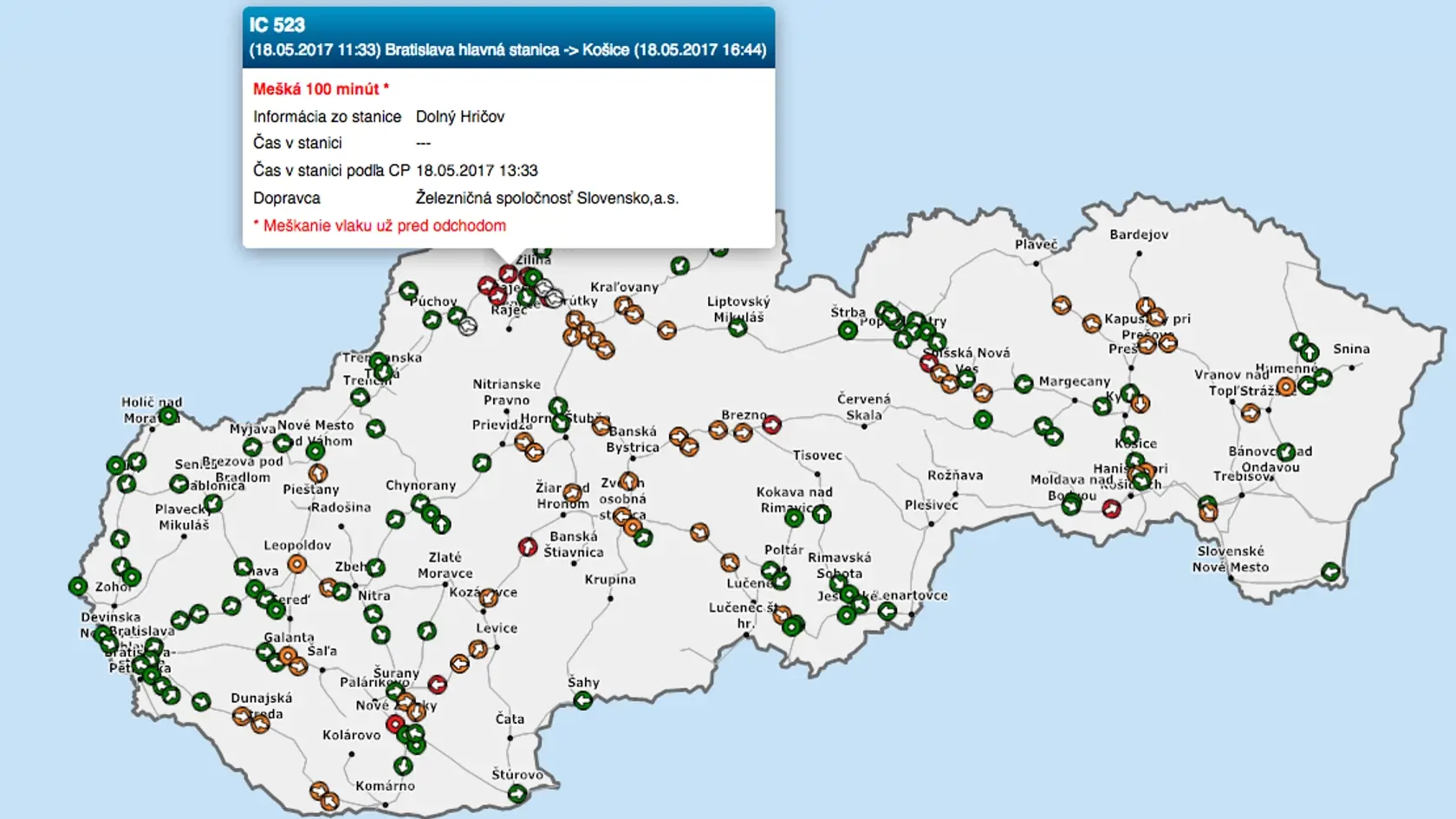Click the green arrow marker right of Kokava nad Rimavicou
1456x819 pixels.
[x=822, y=515]
